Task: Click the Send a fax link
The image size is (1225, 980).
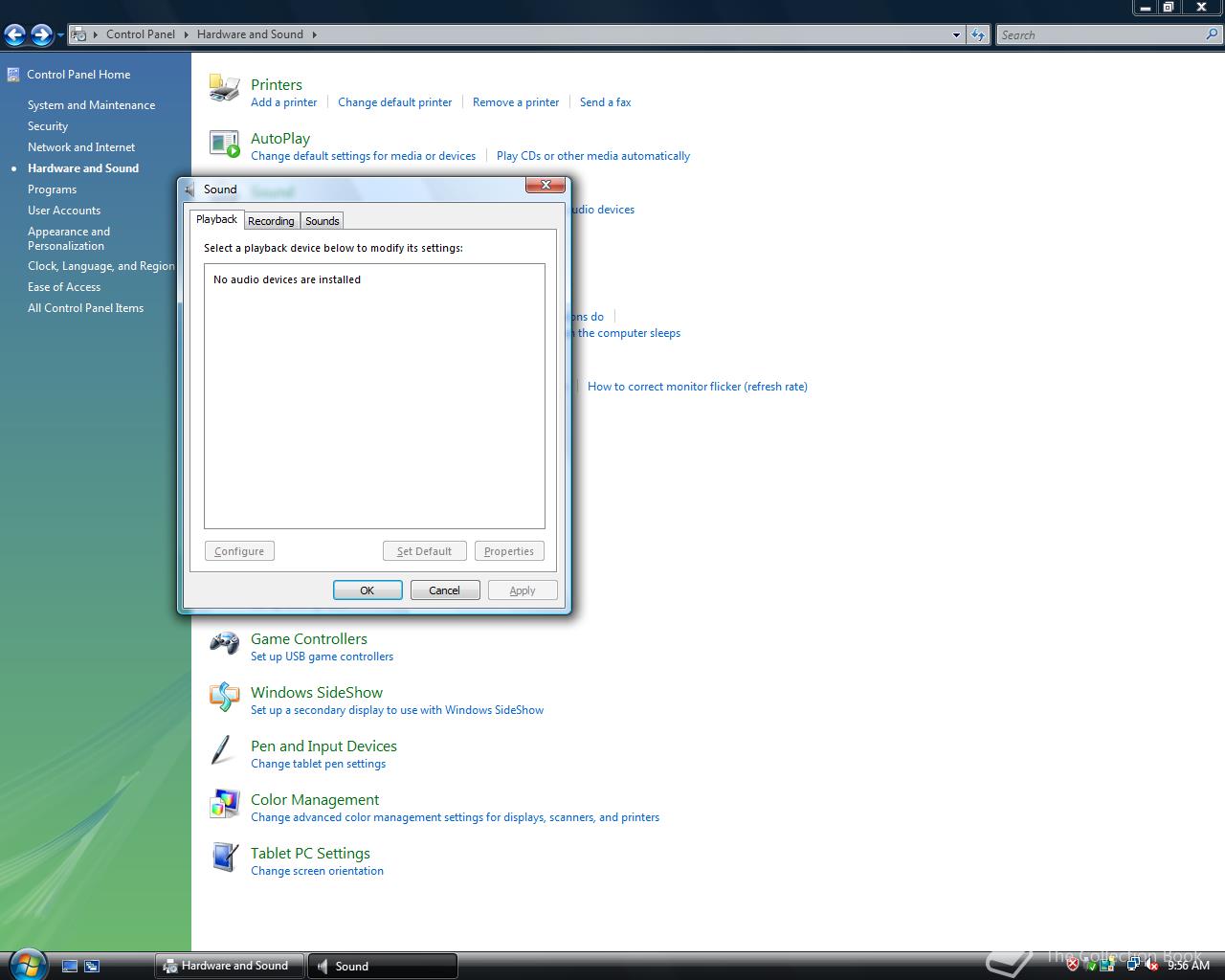Action: tap(605, 102)
